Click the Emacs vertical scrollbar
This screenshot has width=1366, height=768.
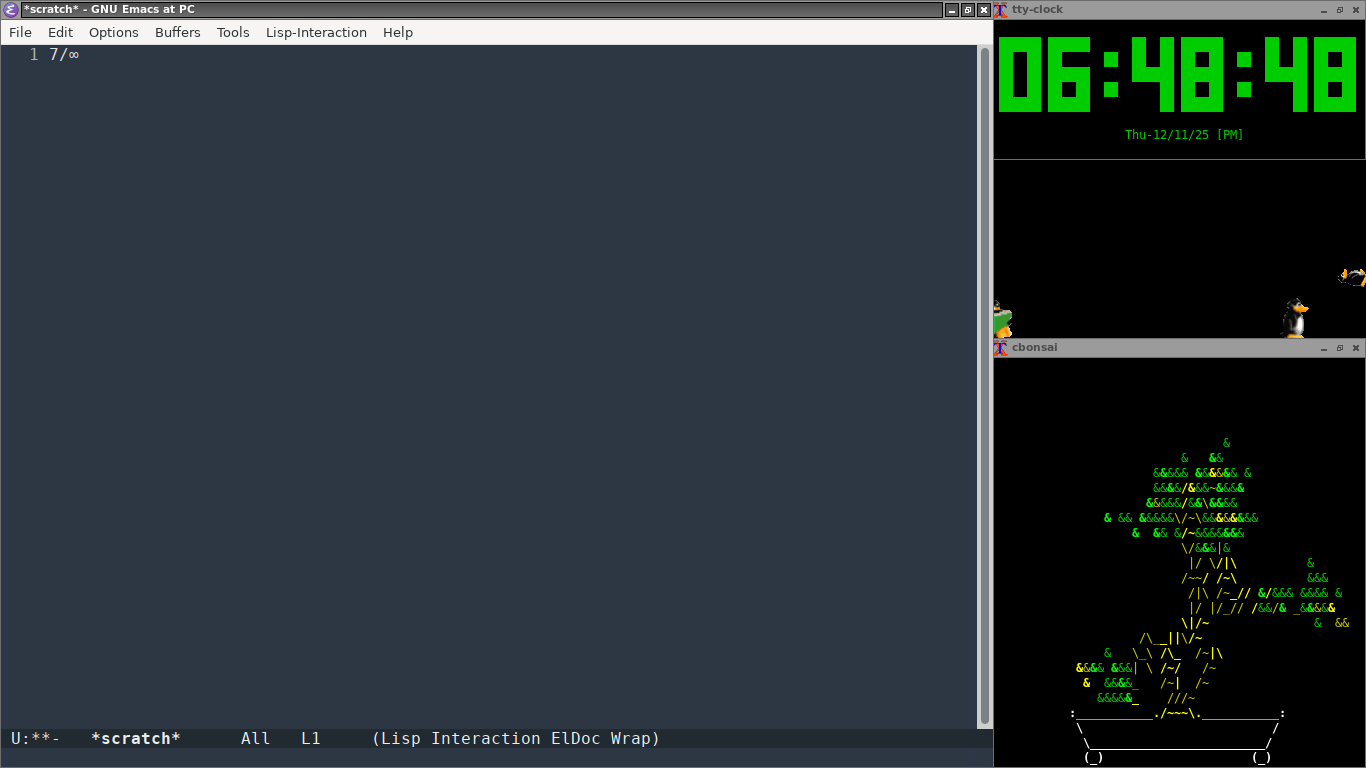tap(985, 386)
